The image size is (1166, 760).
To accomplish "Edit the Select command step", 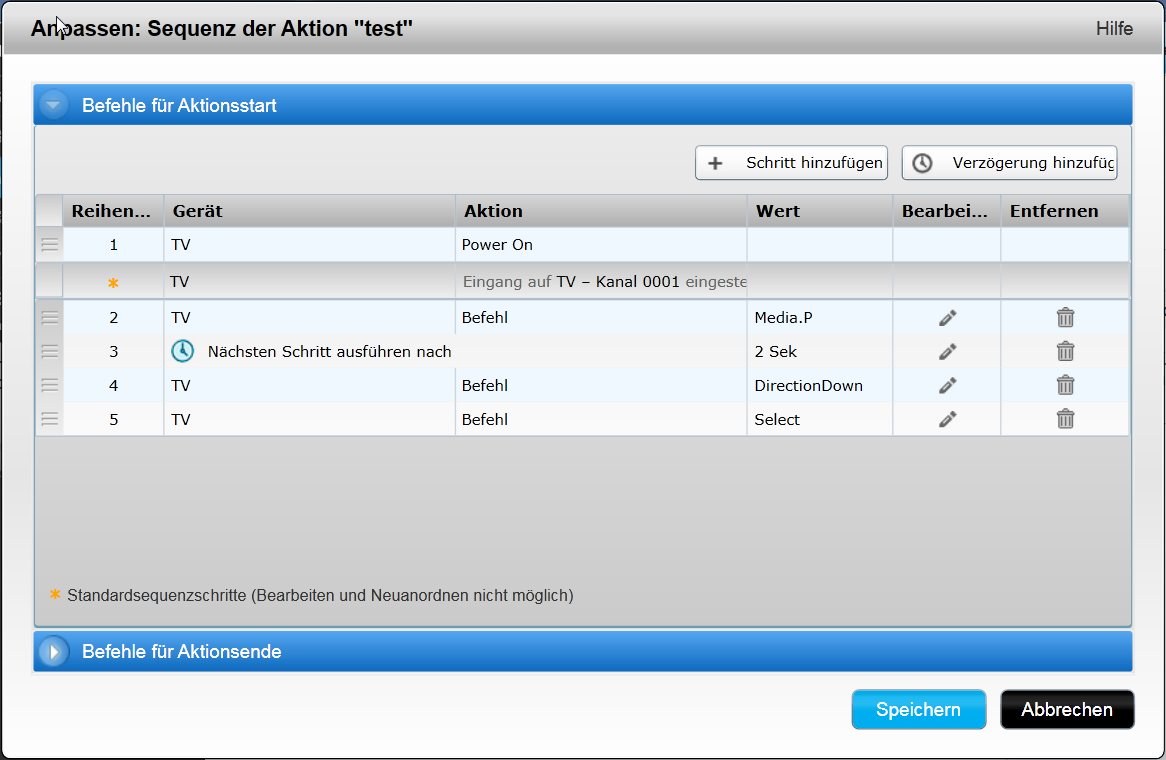I will 947,420.
